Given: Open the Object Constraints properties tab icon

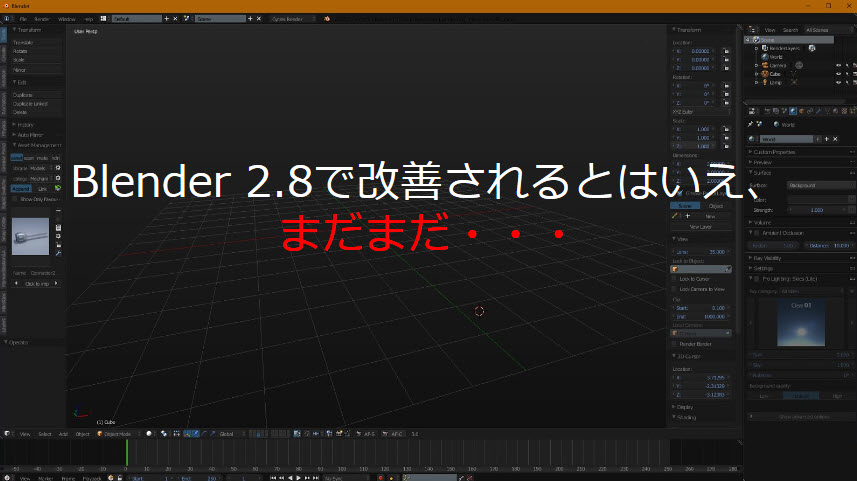Looking at the screenshot, I should pyautogui.click(x=810, y=111).
